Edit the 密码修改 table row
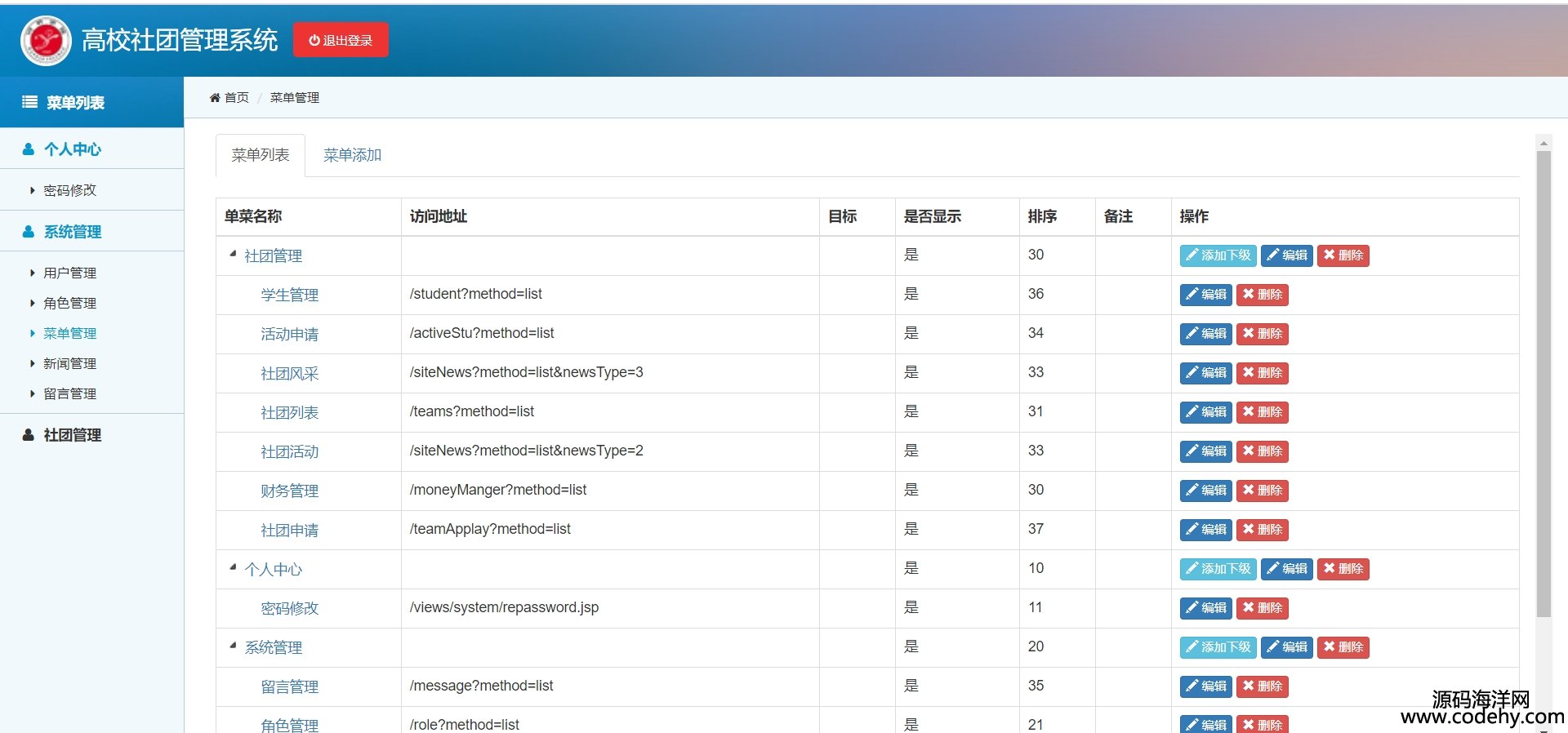This screenshot has height=733, width=1568. tap(1205, 608)
